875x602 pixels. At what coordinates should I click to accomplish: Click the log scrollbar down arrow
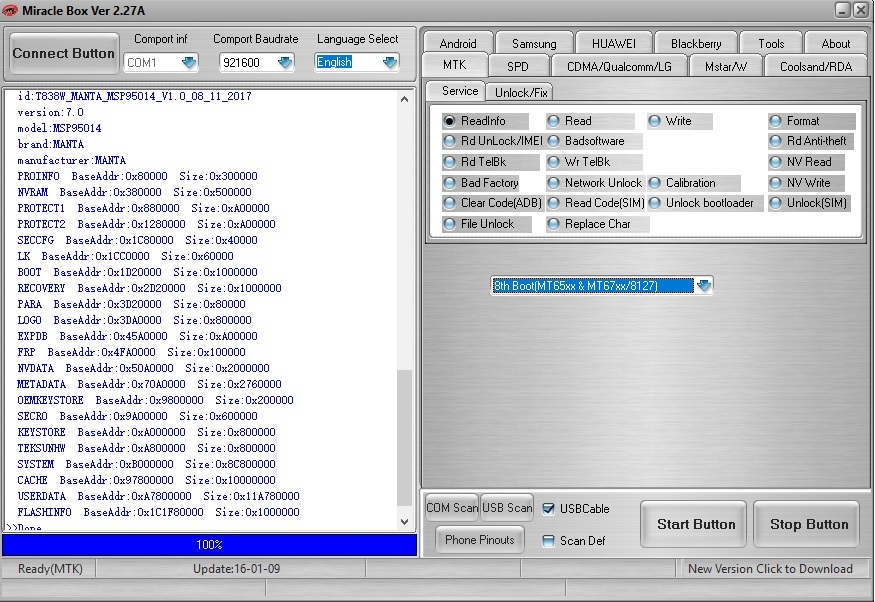point(405,522)
